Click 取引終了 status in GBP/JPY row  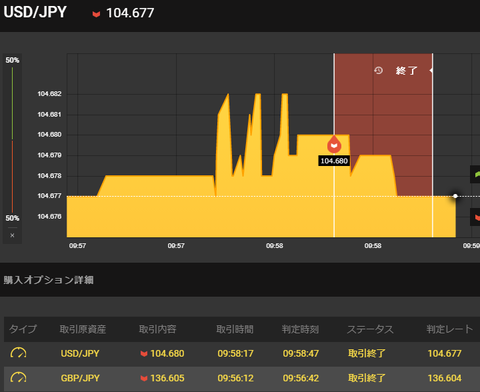367,378
